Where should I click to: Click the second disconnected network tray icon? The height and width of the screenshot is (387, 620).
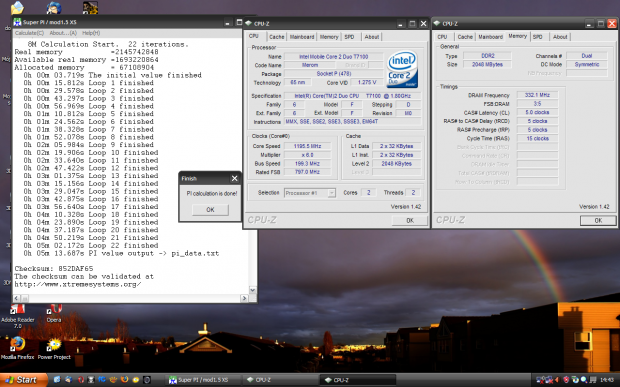(549, 380)
